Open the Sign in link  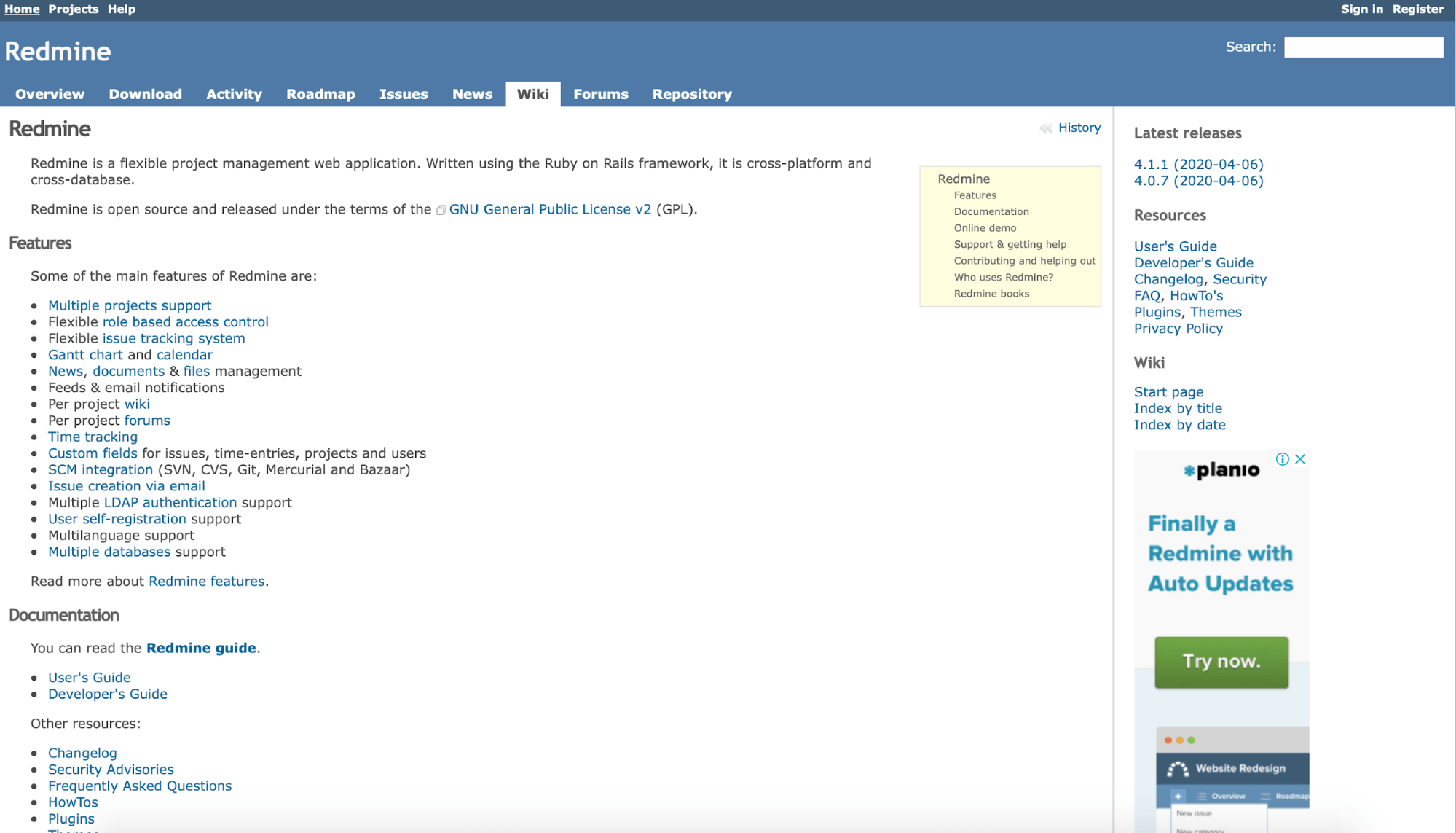(1361, 9)
